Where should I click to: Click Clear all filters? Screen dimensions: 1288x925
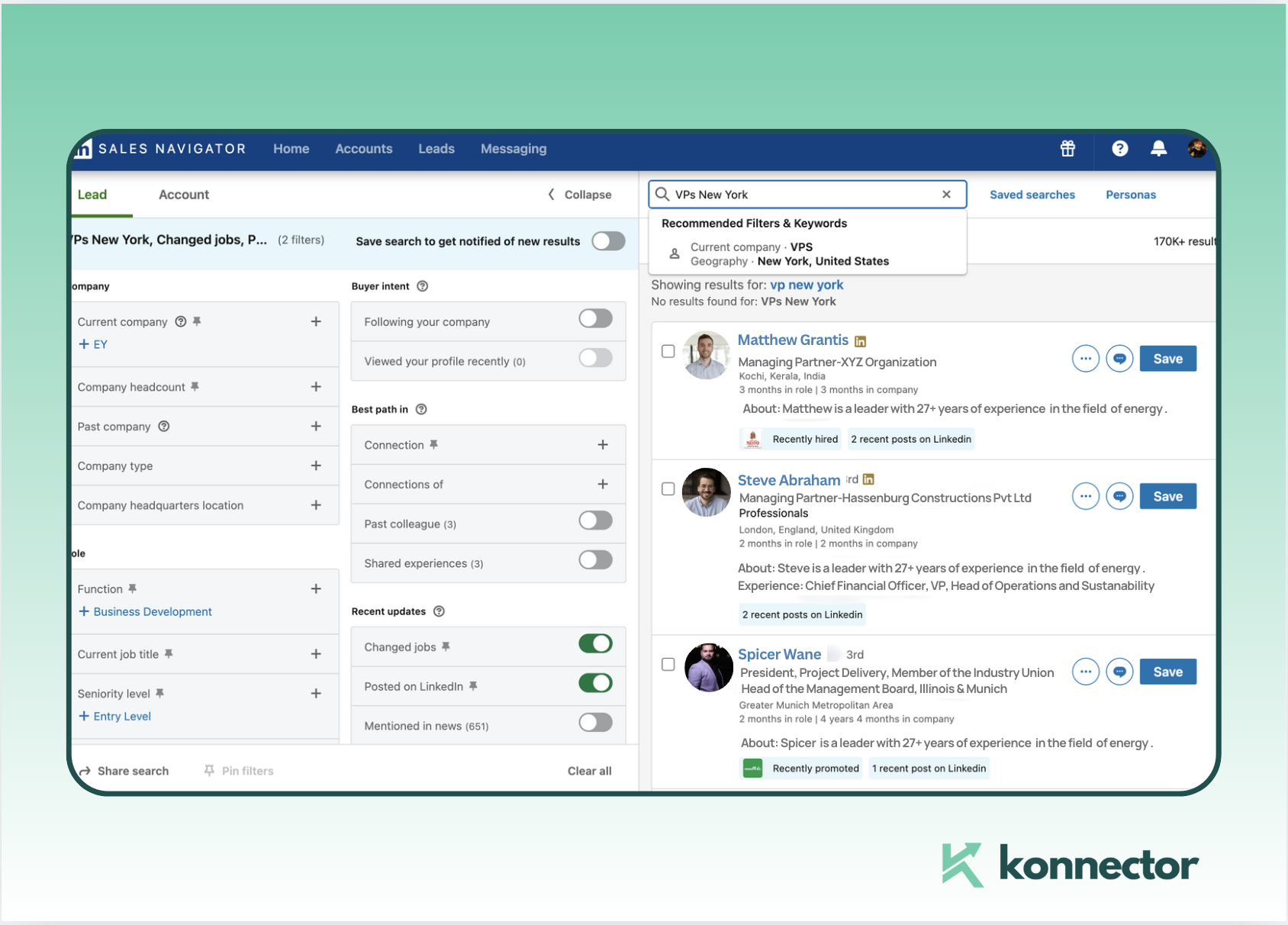tap(590, 771)
